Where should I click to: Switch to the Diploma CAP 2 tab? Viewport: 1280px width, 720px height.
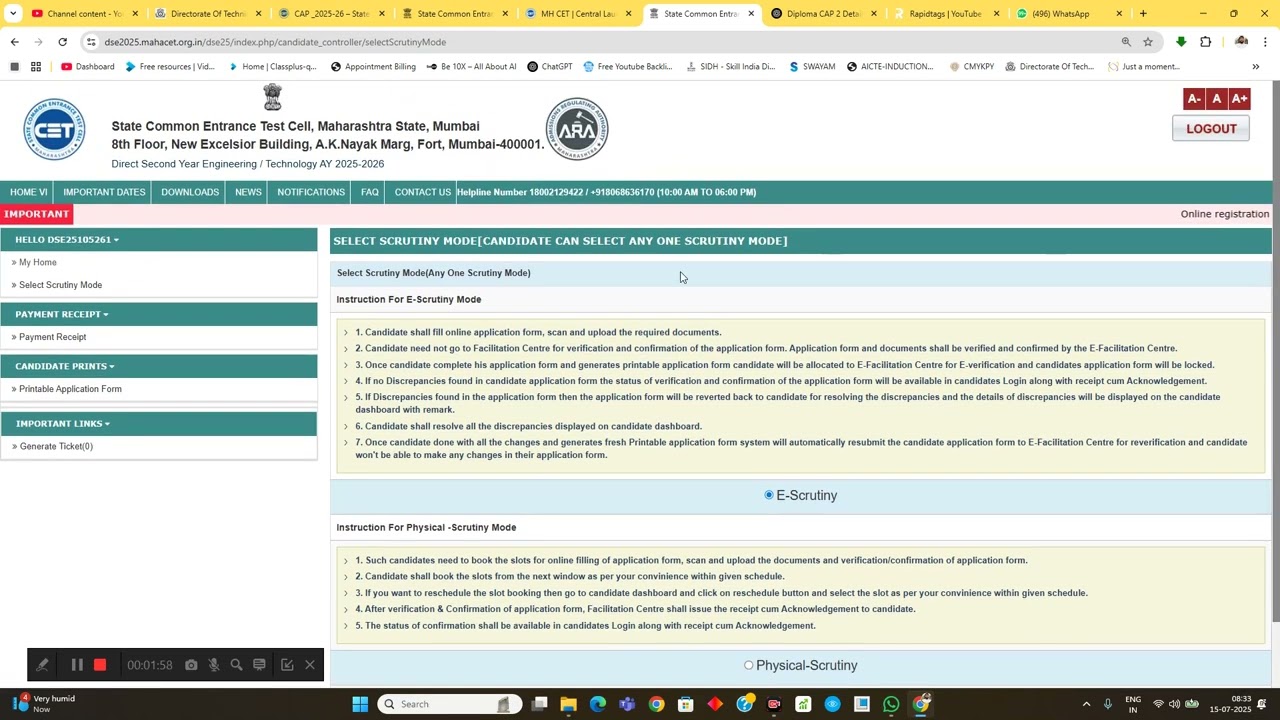[x=823, y=14]
